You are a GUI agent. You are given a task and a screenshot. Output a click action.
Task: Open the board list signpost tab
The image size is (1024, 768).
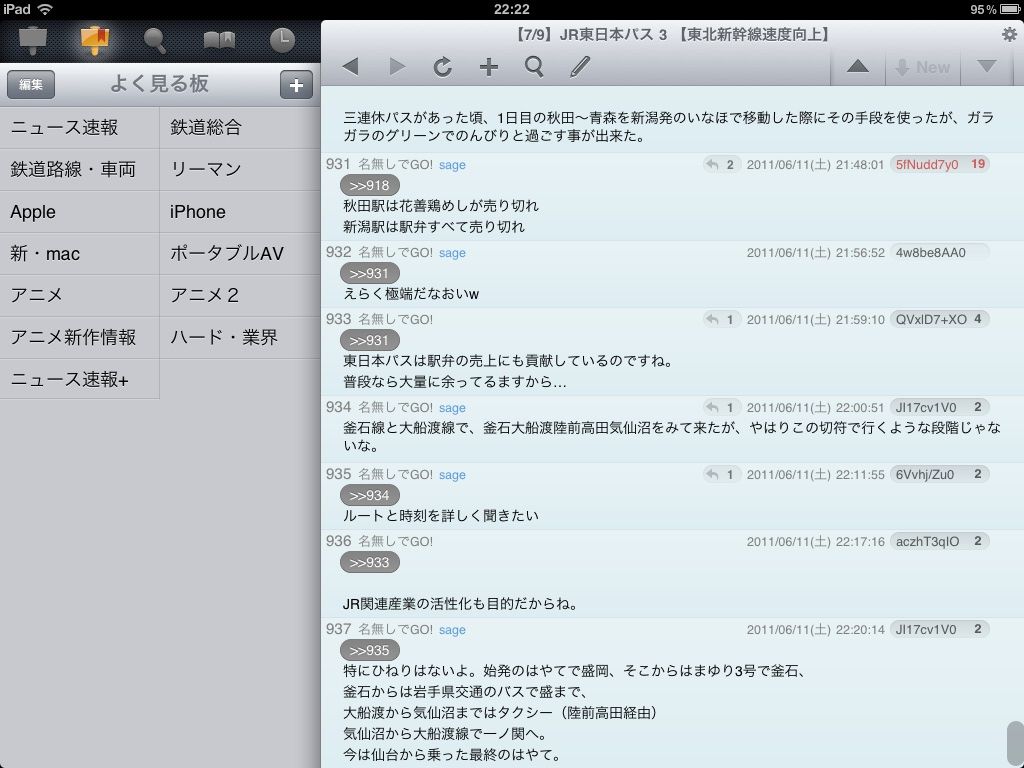coord(33,40)
